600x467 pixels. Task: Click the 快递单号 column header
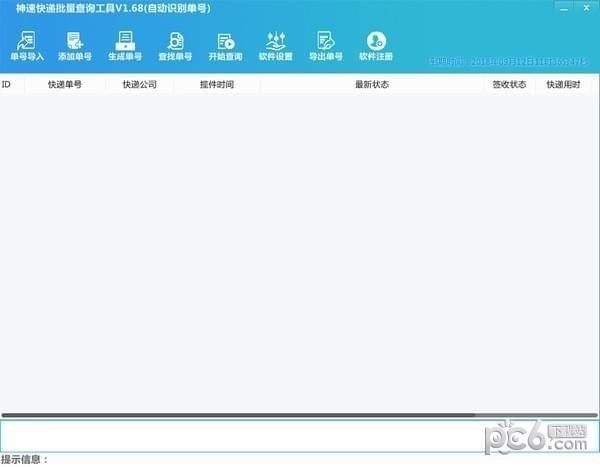65,84
